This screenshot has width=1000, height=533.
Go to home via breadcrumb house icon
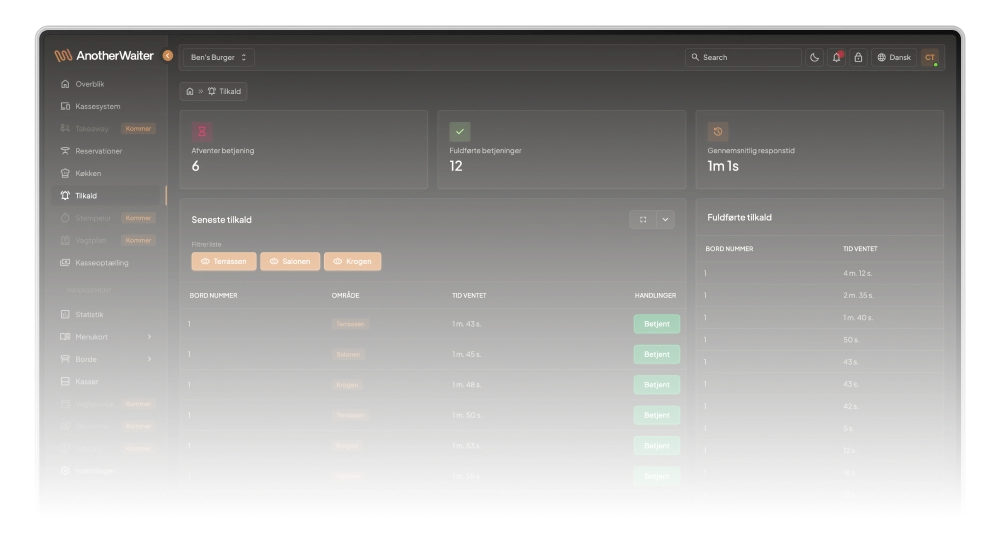click(189, 91)
